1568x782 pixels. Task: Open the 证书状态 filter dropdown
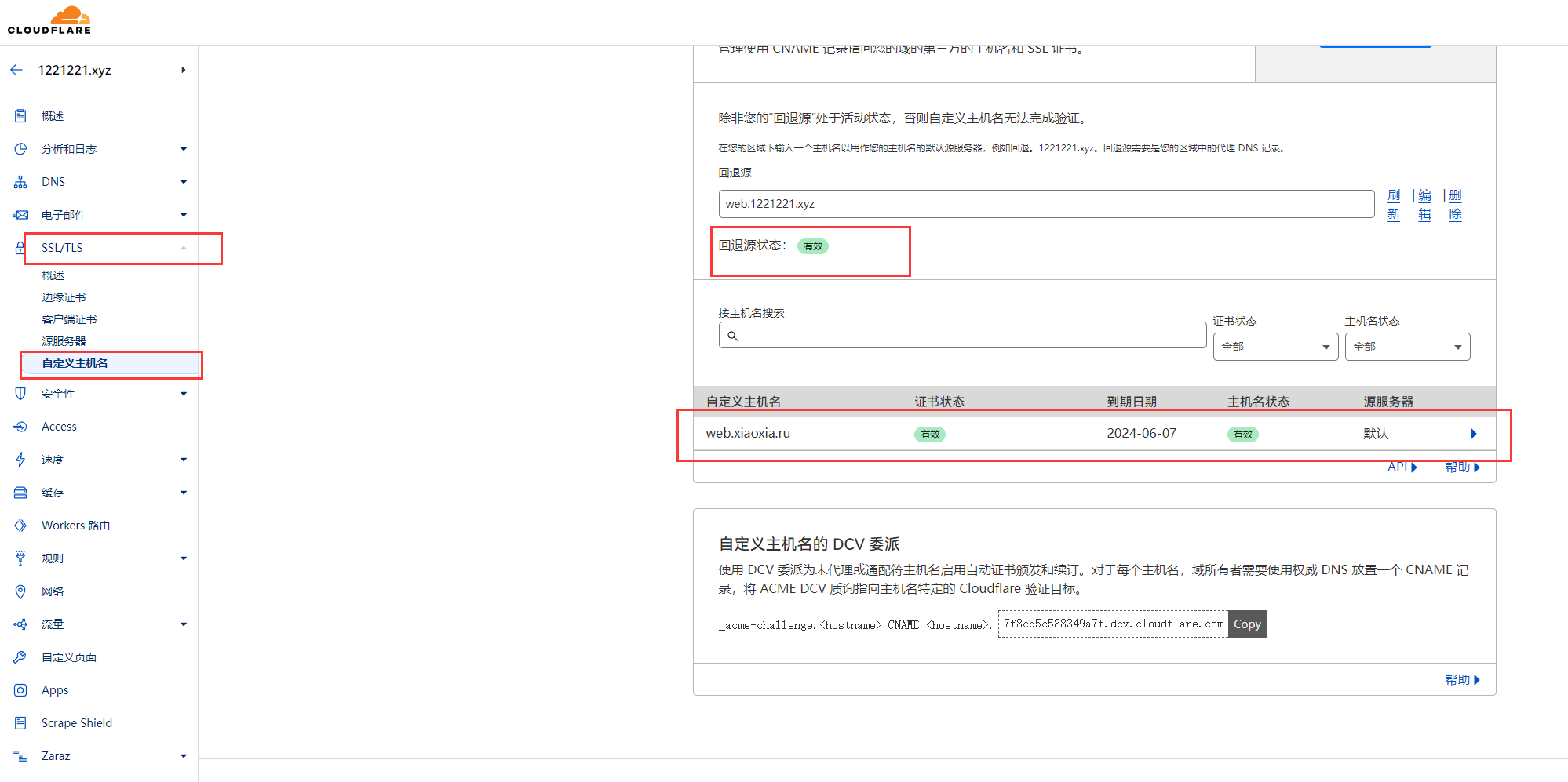(x=1275, y=347)
